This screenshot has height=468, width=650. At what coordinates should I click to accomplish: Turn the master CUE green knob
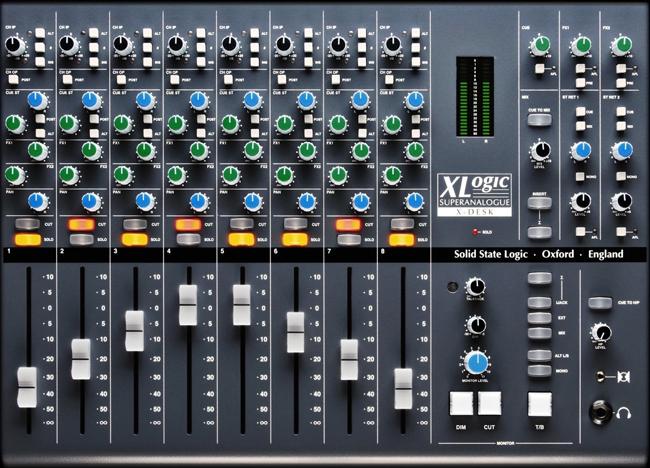[x=539, y=45]
